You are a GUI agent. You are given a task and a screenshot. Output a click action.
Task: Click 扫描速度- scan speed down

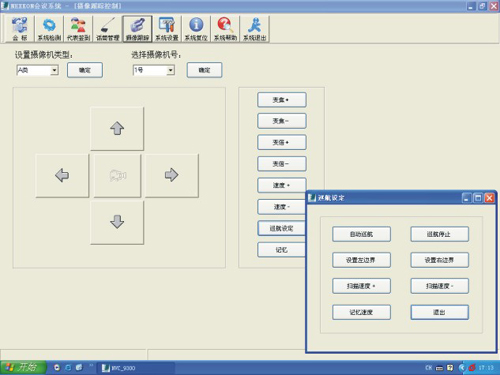click(x=440, y=286)
